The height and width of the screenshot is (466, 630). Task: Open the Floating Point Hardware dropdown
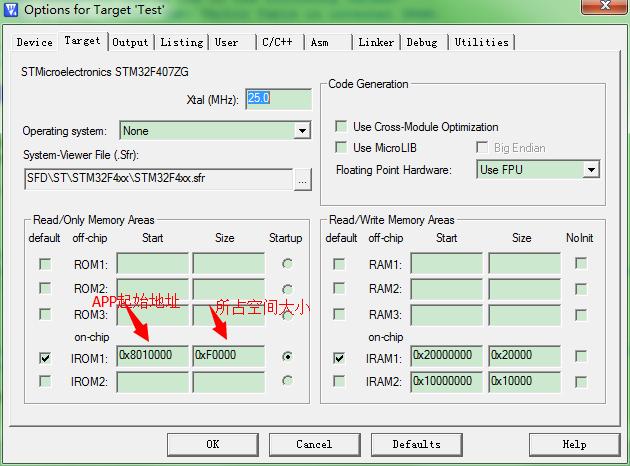point(538,170)
